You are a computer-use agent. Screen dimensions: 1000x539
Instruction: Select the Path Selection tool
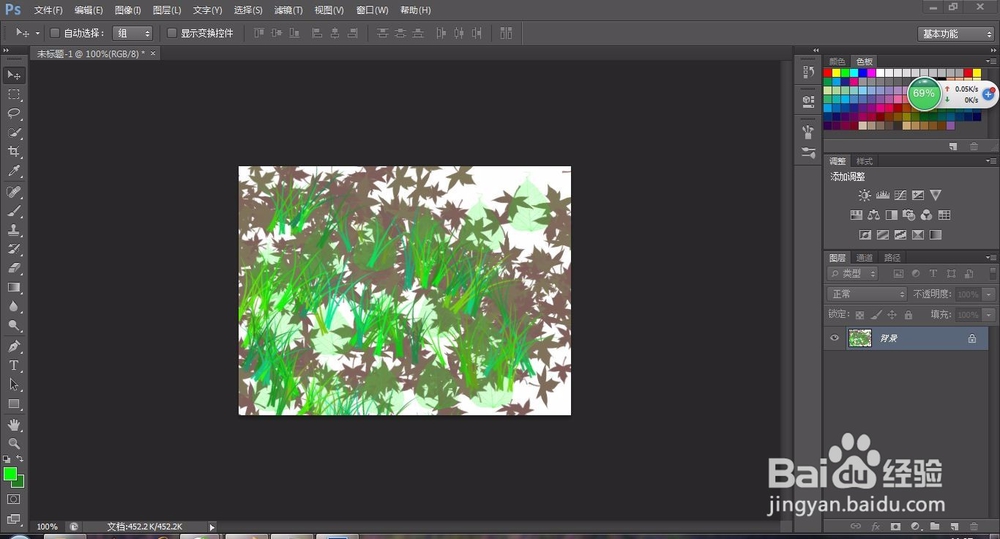tap(14, 385)
